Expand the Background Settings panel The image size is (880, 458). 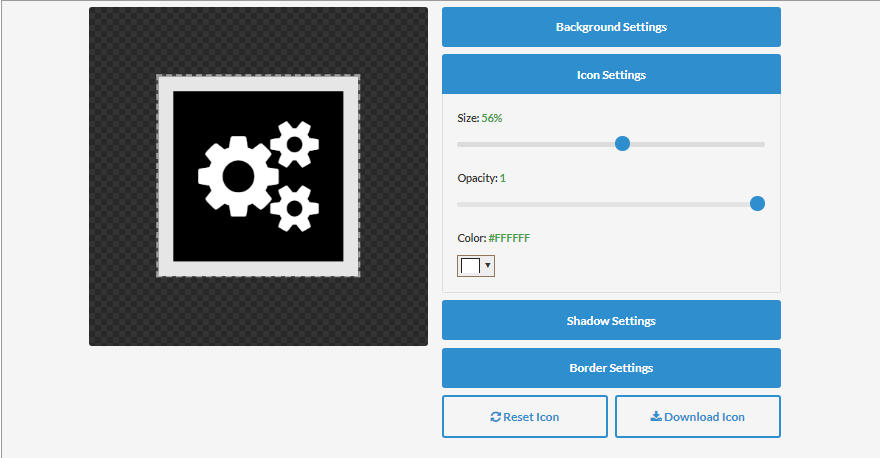pos(611,27)
